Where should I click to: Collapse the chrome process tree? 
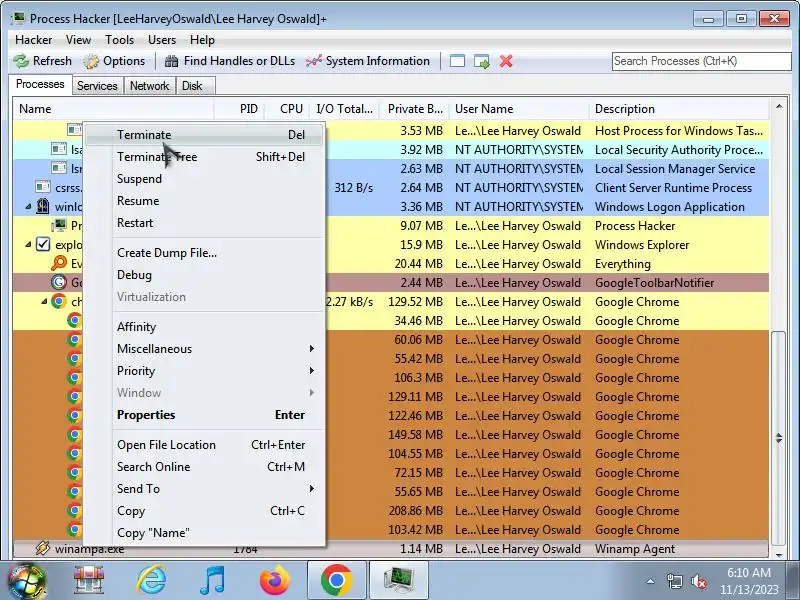pyautogui.click(x=44, y=302)
